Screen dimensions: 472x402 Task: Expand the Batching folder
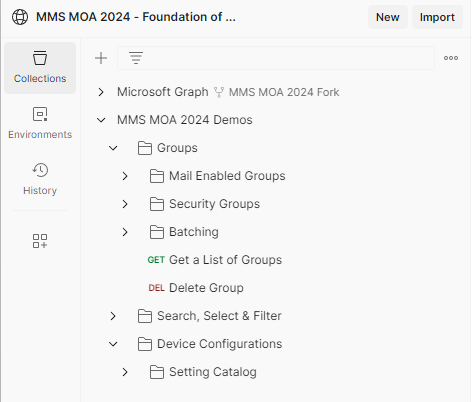pyautogui.click(x=125, y=232)
